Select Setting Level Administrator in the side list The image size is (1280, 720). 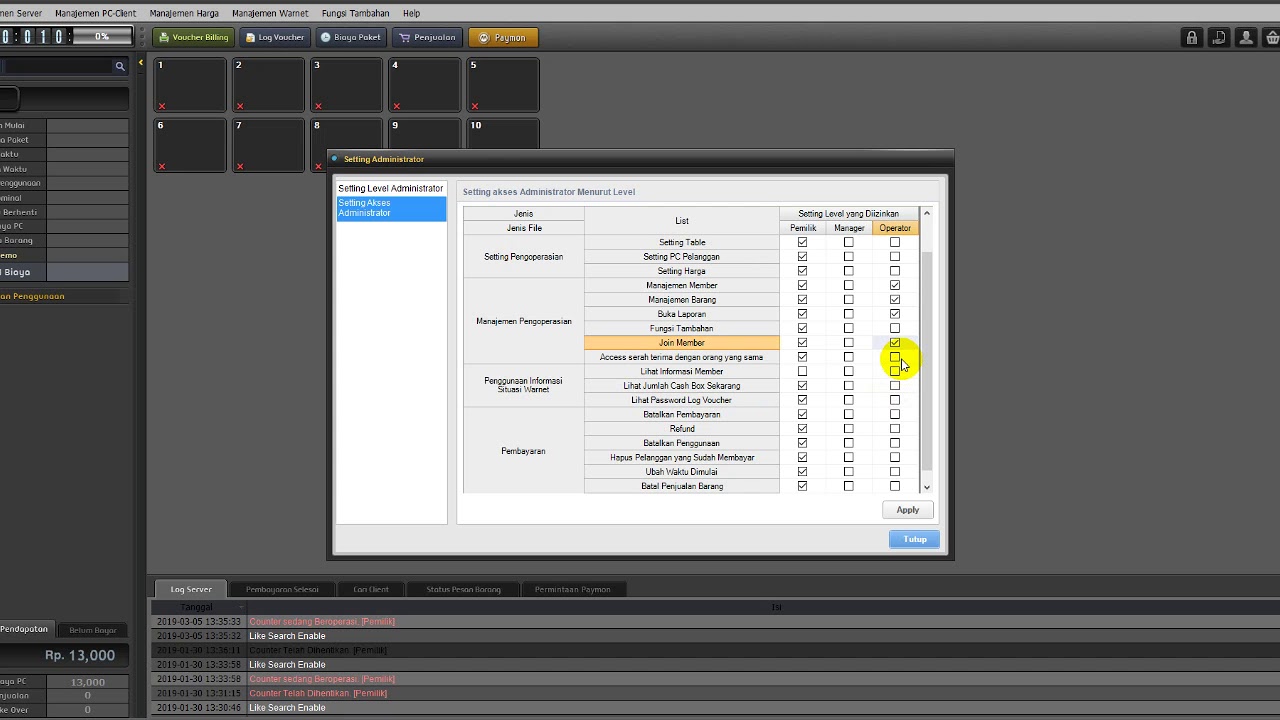pos(390,188)
